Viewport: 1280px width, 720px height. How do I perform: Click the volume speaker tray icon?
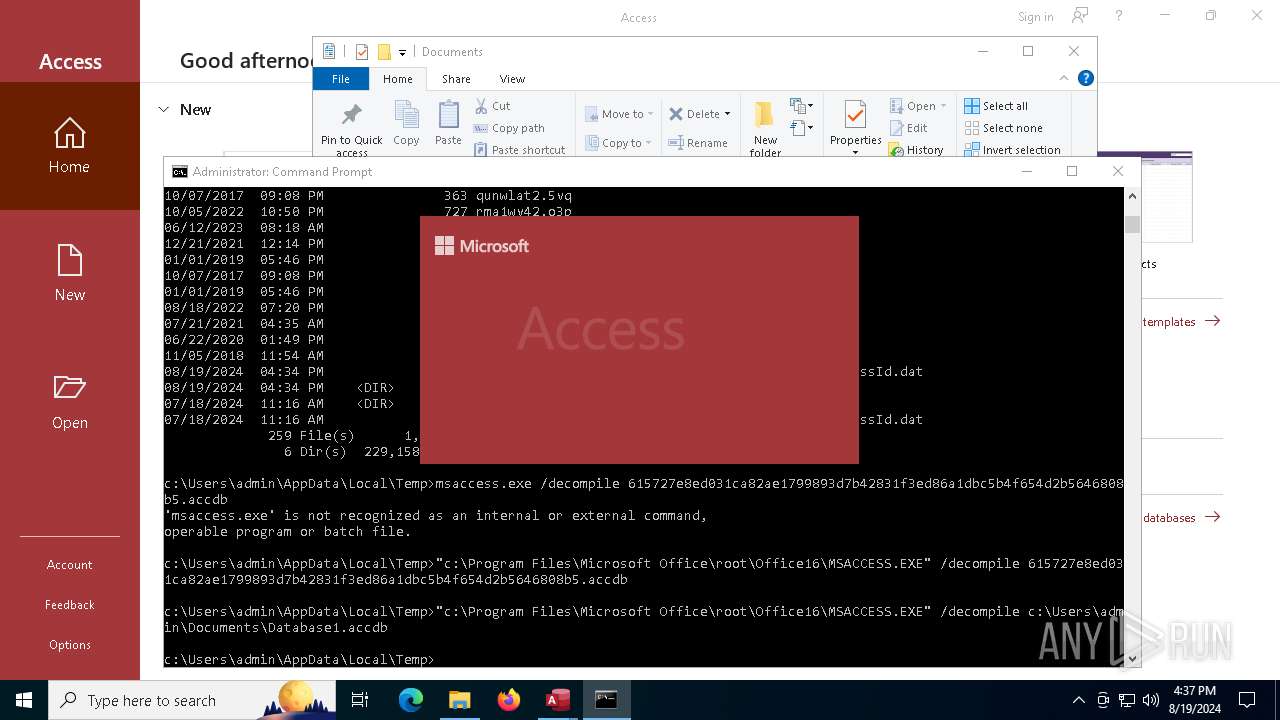1151,700
